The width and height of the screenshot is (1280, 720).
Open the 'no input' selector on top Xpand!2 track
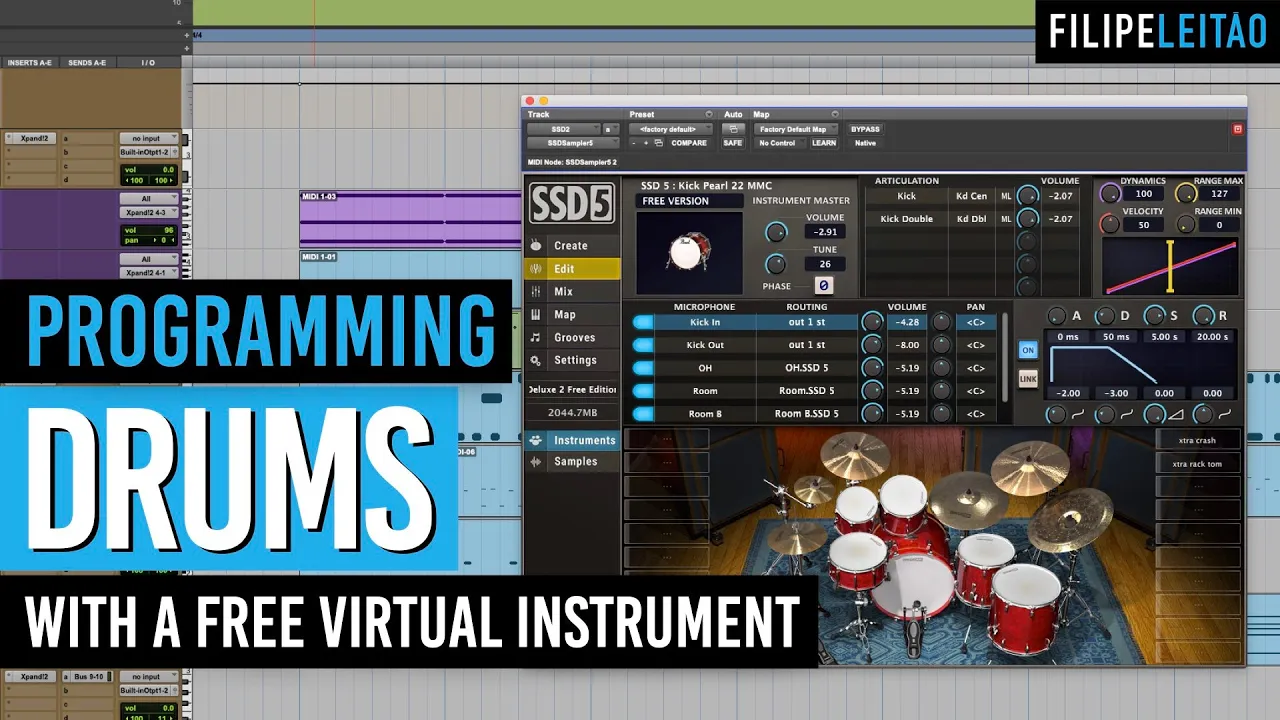point(149,138)
